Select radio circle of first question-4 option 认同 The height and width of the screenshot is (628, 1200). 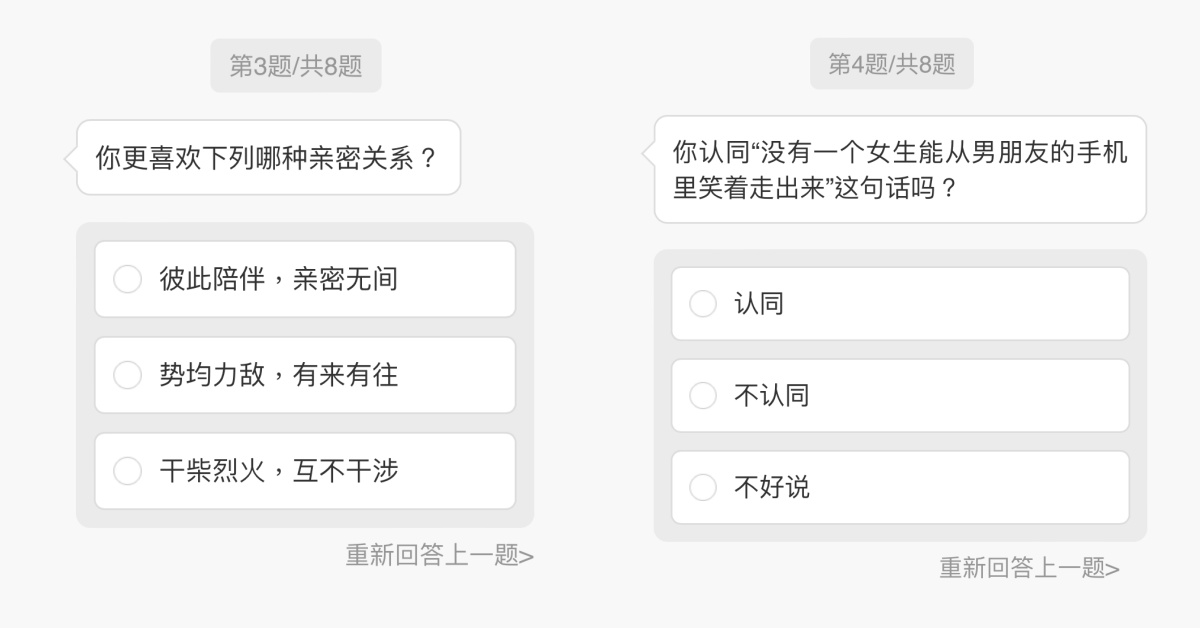pos(703,304)
